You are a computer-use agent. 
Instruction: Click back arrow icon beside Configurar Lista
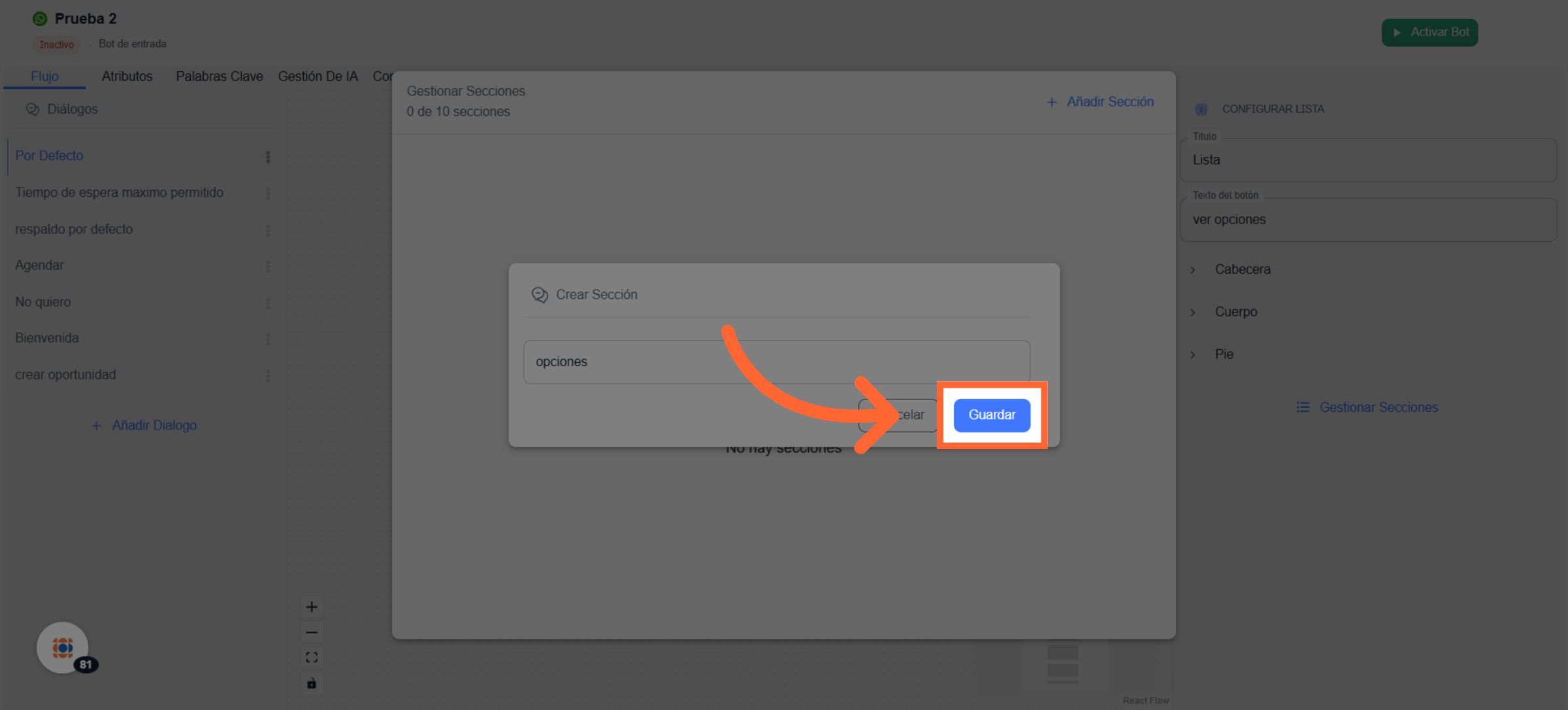point(1201,109)
